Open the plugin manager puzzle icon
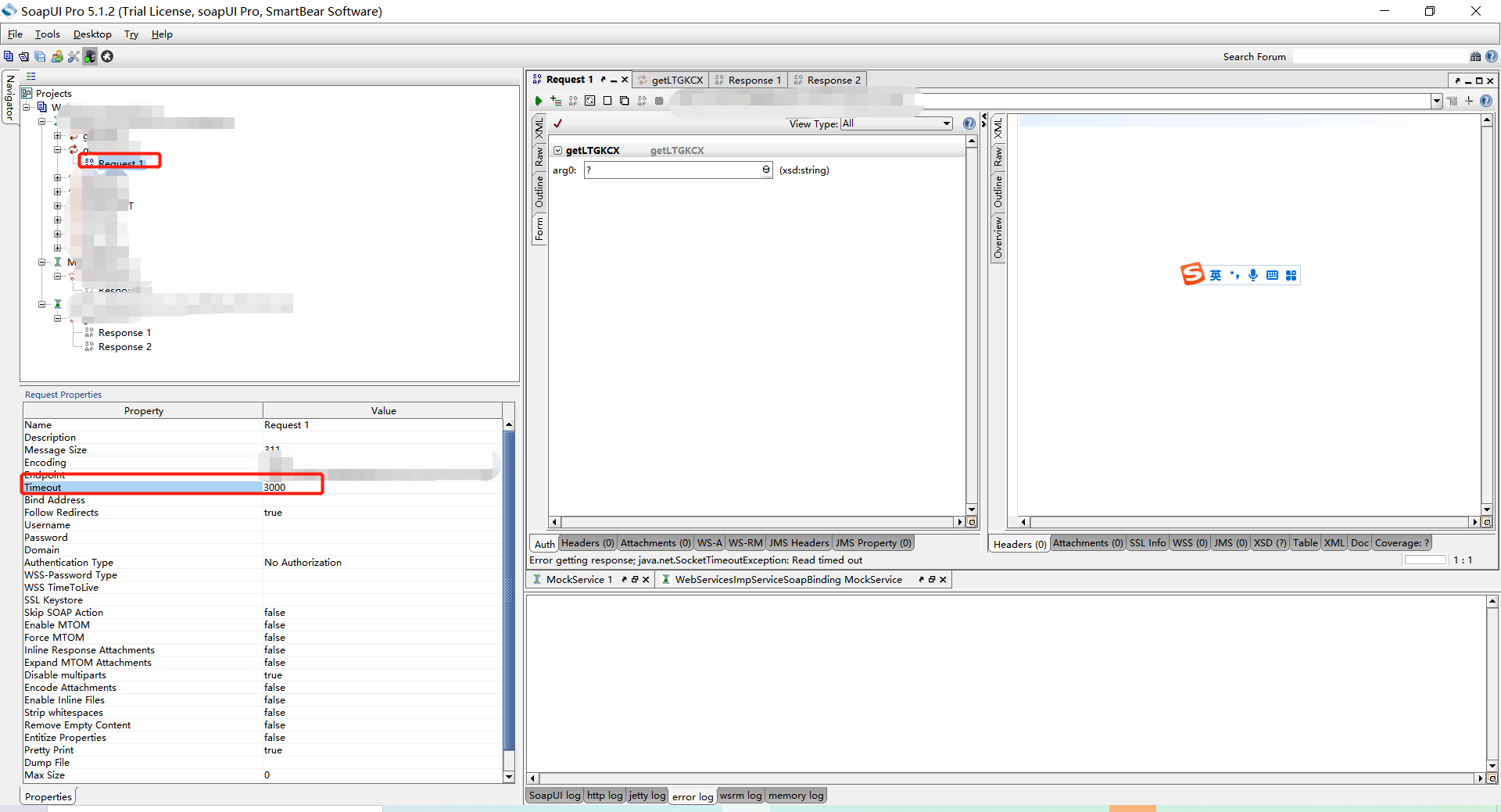 [107, 56]
